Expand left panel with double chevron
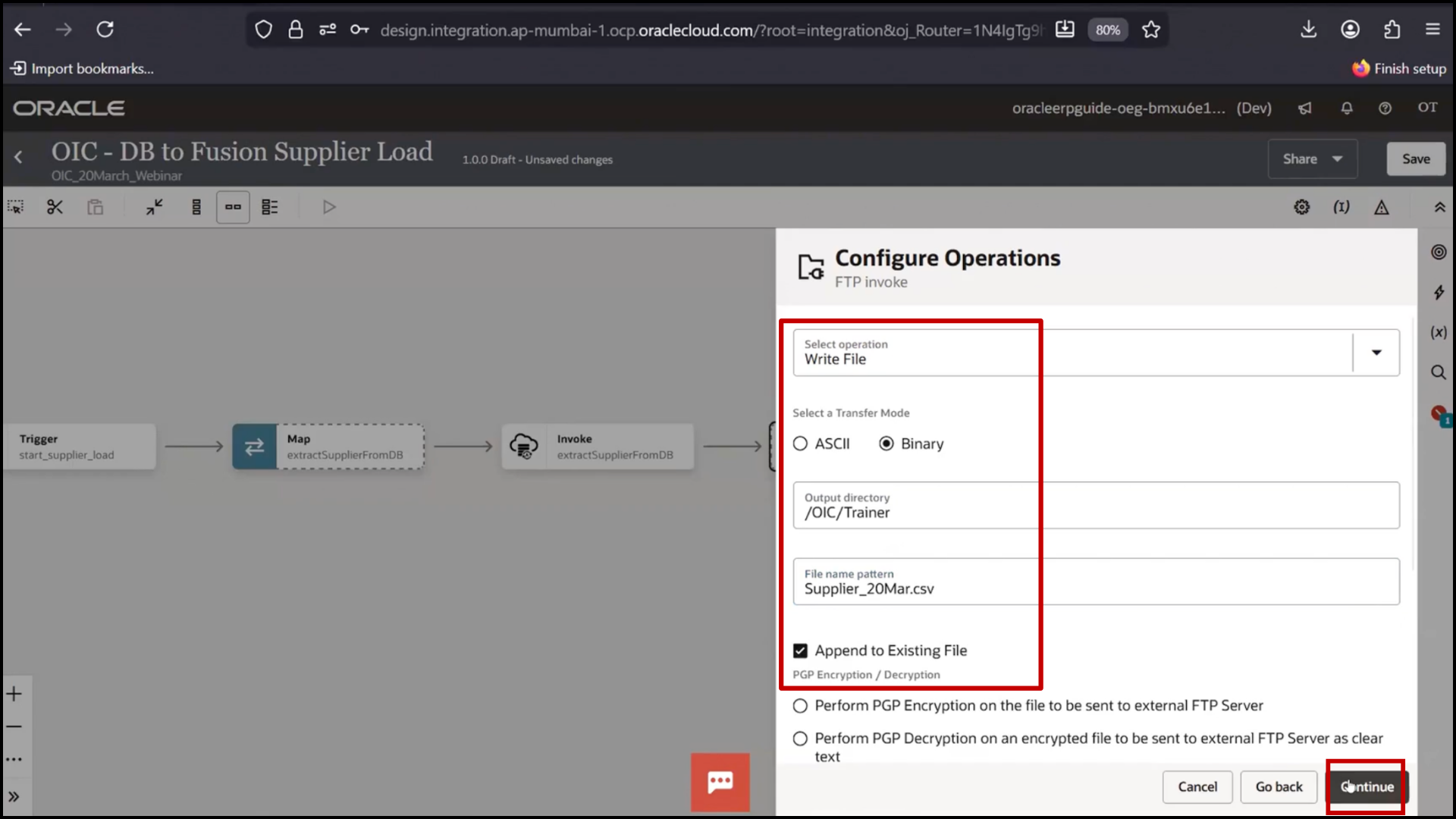The height and width of the screenshot is (819, 1456). tap(14, 797)
